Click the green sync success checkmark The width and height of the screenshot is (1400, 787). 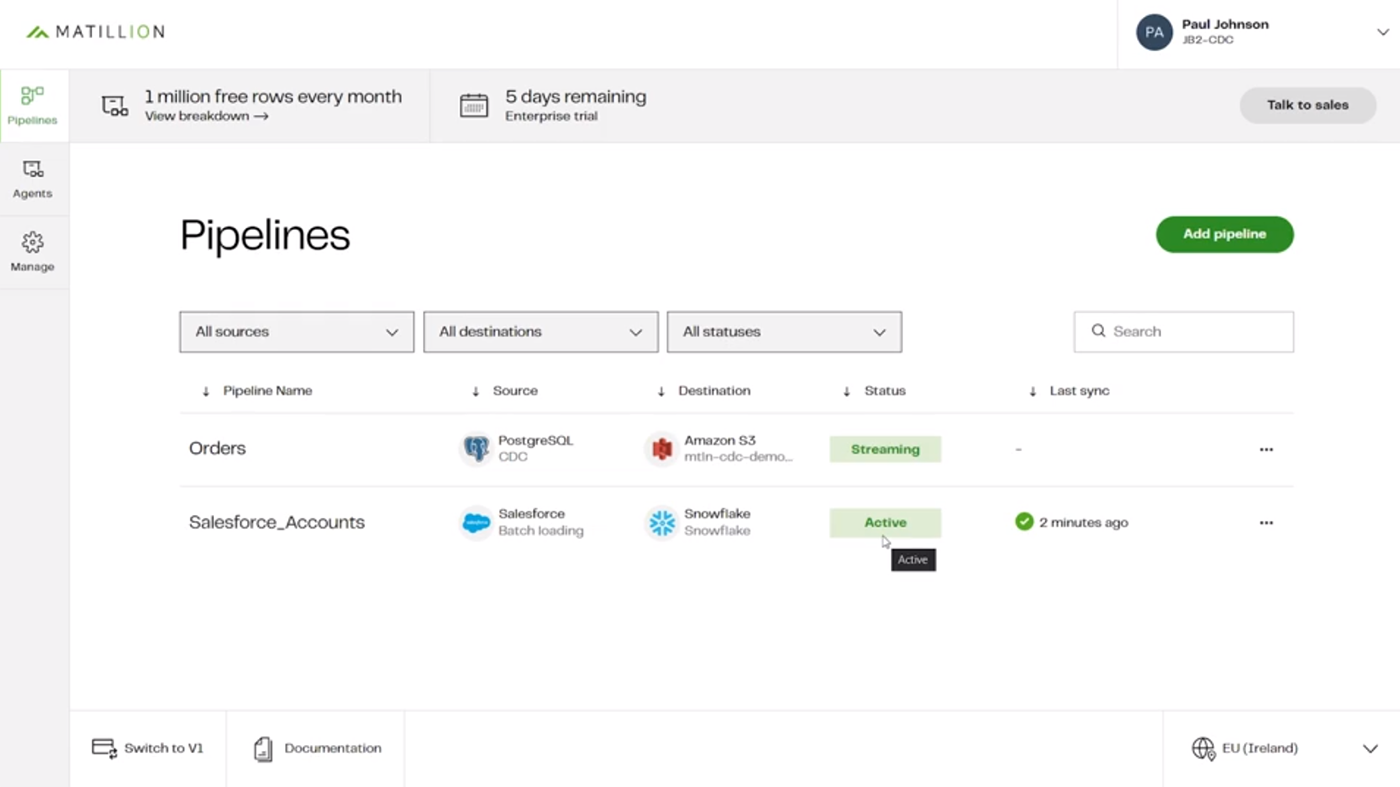[x=1024, y=521]
